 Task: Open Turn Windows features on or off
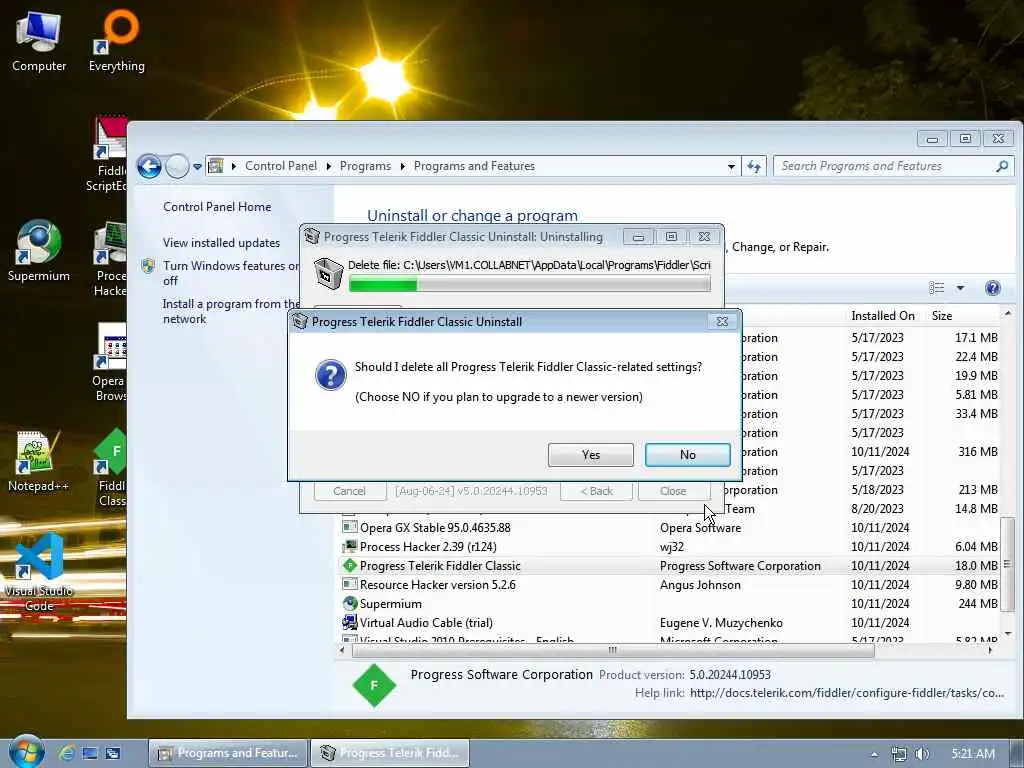click(x=230, y=273)
